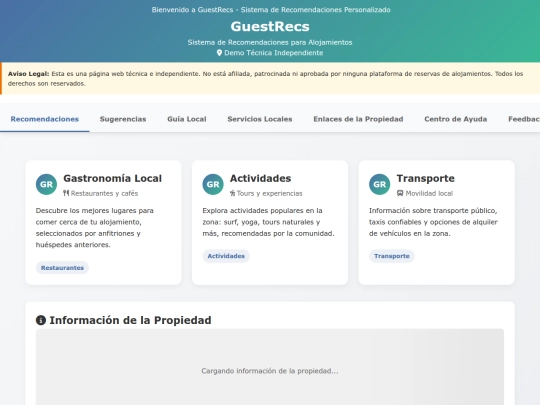Viewport: 540px width, 405px height.
Task: Click the Gastronomía Local description paragraph
Action: 95,228
